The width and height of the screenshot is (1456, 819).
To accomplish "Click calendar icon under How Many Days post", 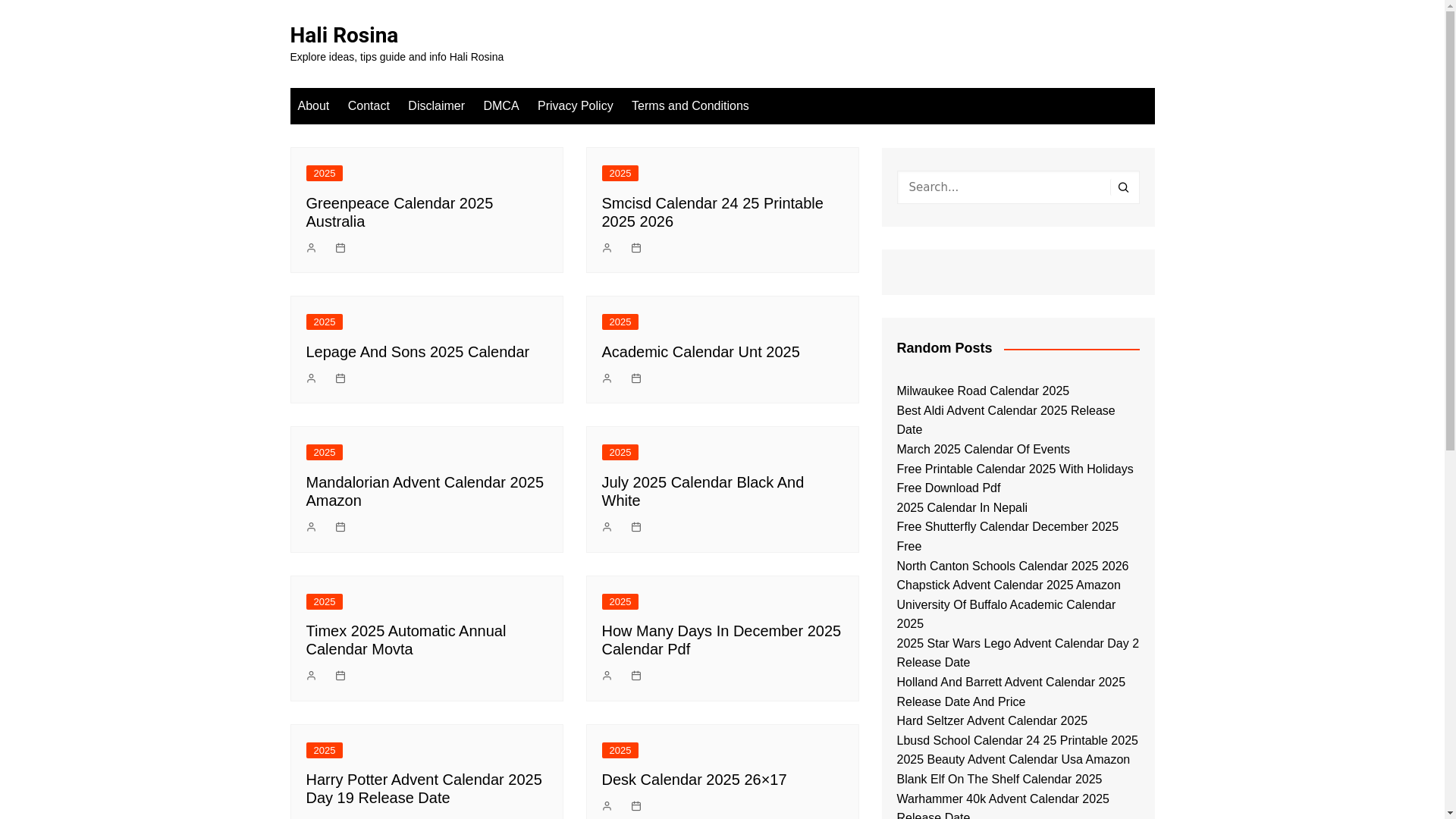I will click(x=636, y=676).
